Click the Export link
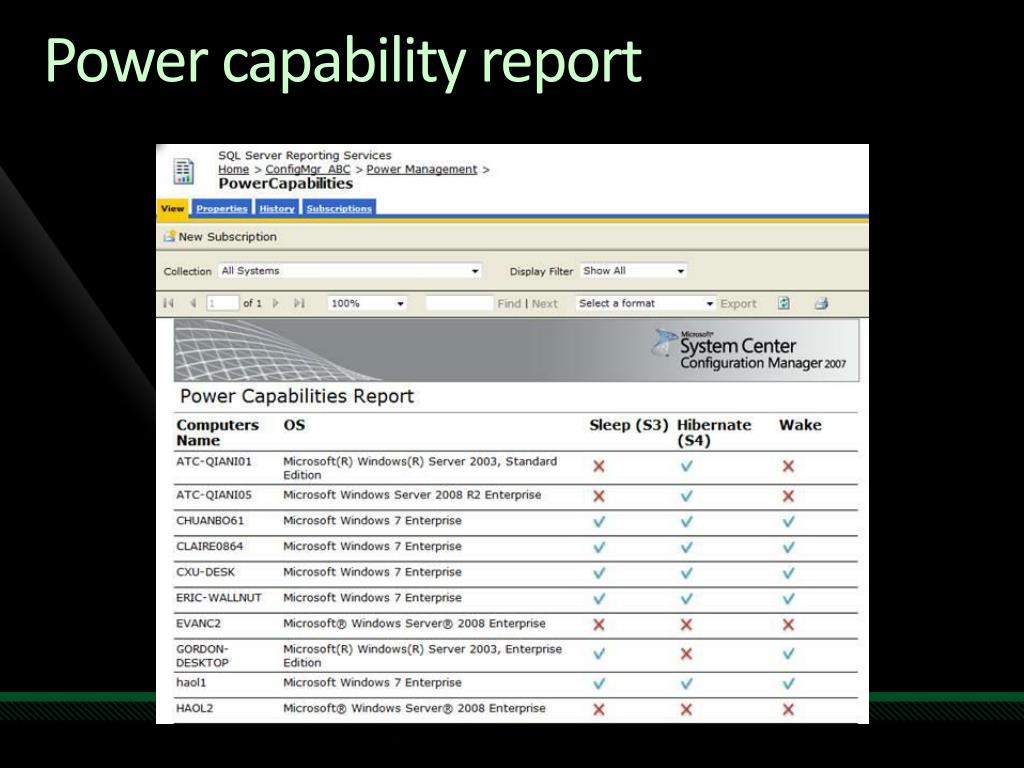 click(738, 304)
